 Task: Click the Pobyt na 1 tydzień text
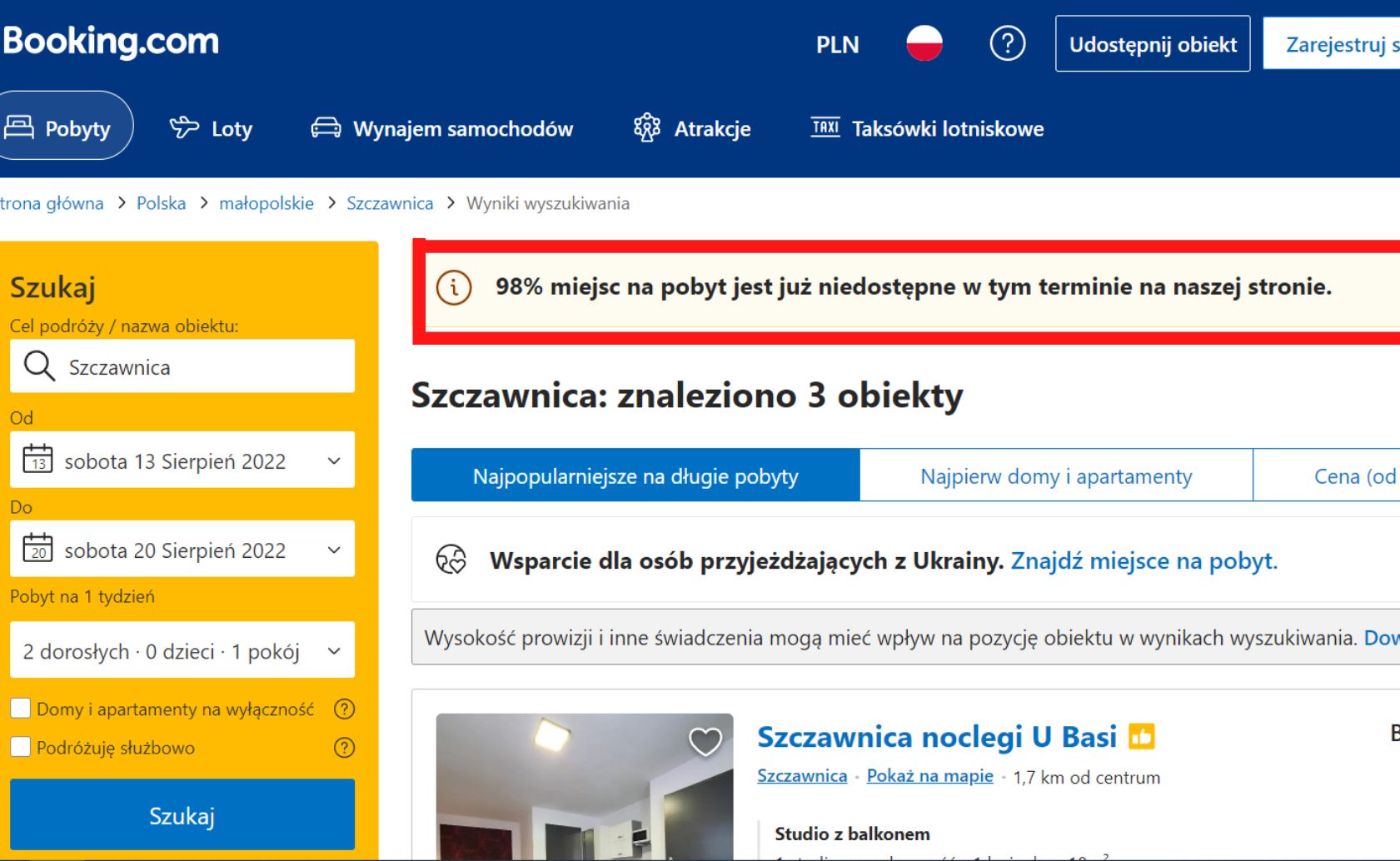coord(82,596)
